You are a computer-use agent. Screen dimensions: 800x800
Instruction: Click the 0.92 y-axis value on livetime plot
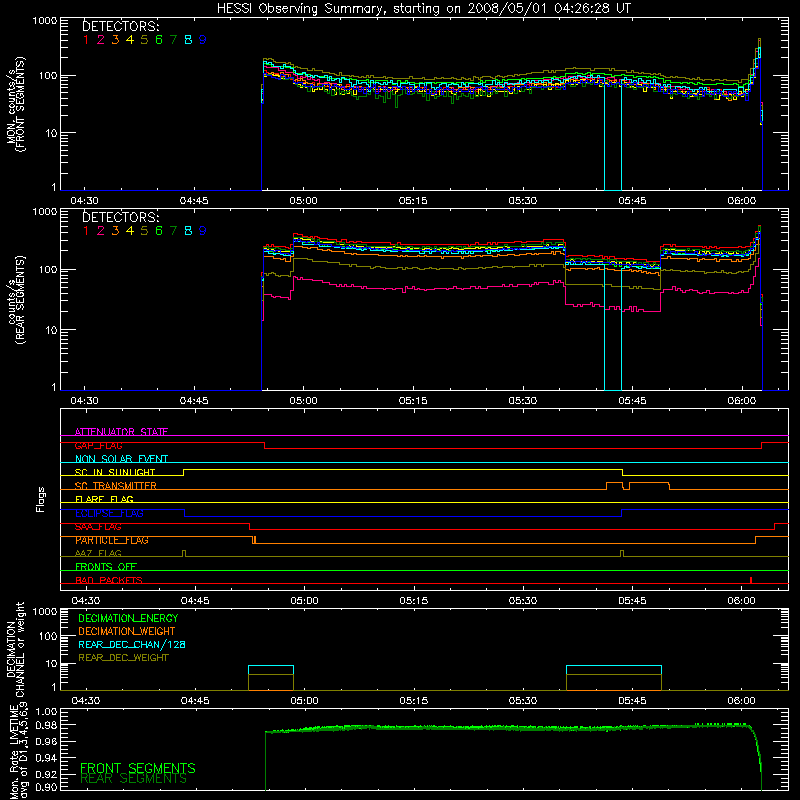(46, 775)
